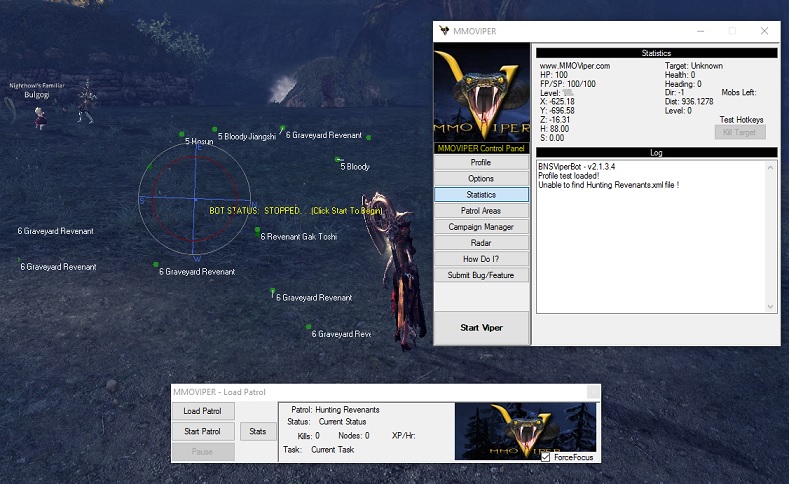This screenshot has height=484, width=789.
Task: Click the 'Nodes: 0' counter
Action: pyautogui.click(x=354, y=436)
